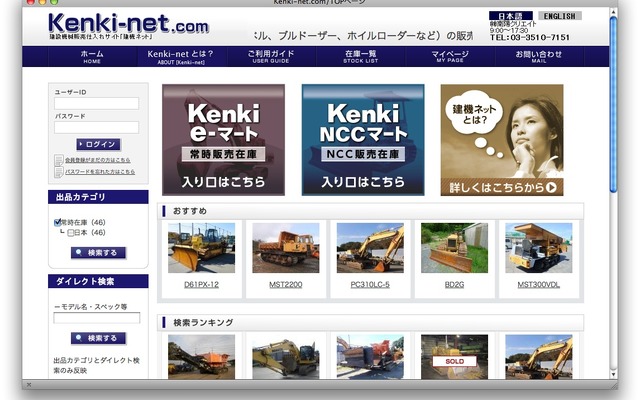Viewport: 640px width, 400px height.
Task: Click the MST300VDL model link
Action: click(539, 284)
